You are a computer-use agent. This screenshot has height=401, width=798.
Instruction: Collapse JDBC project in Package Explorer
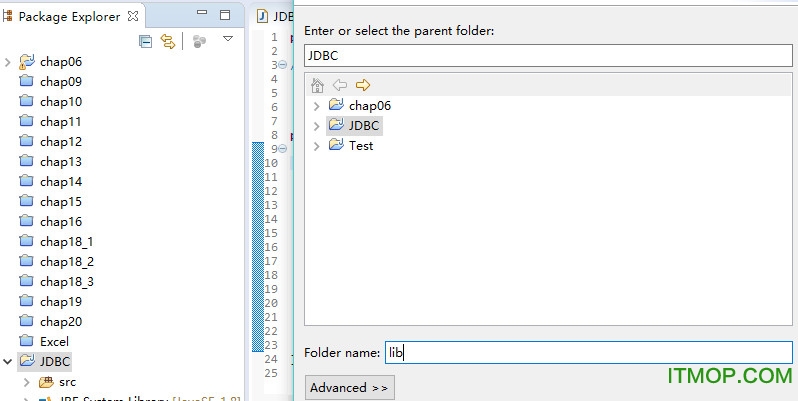click(7, 362)
